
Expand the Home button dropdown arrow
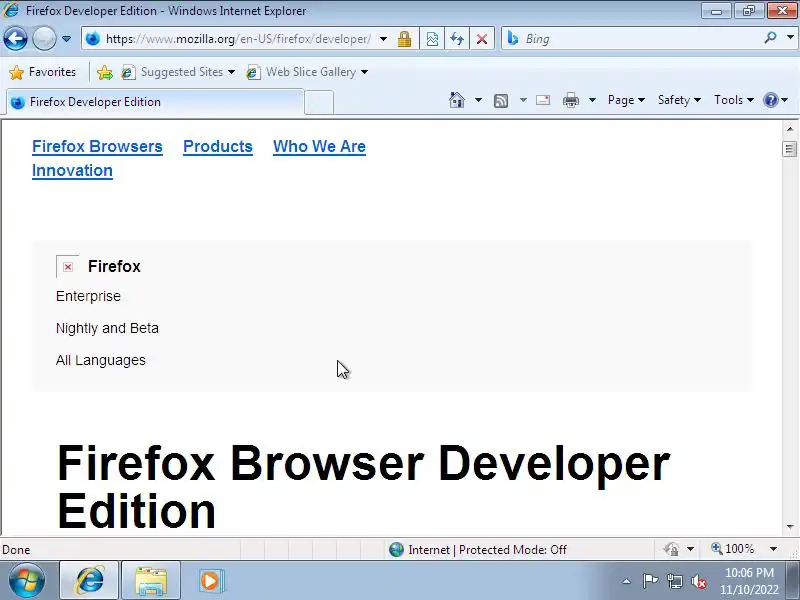click(478, 100)
